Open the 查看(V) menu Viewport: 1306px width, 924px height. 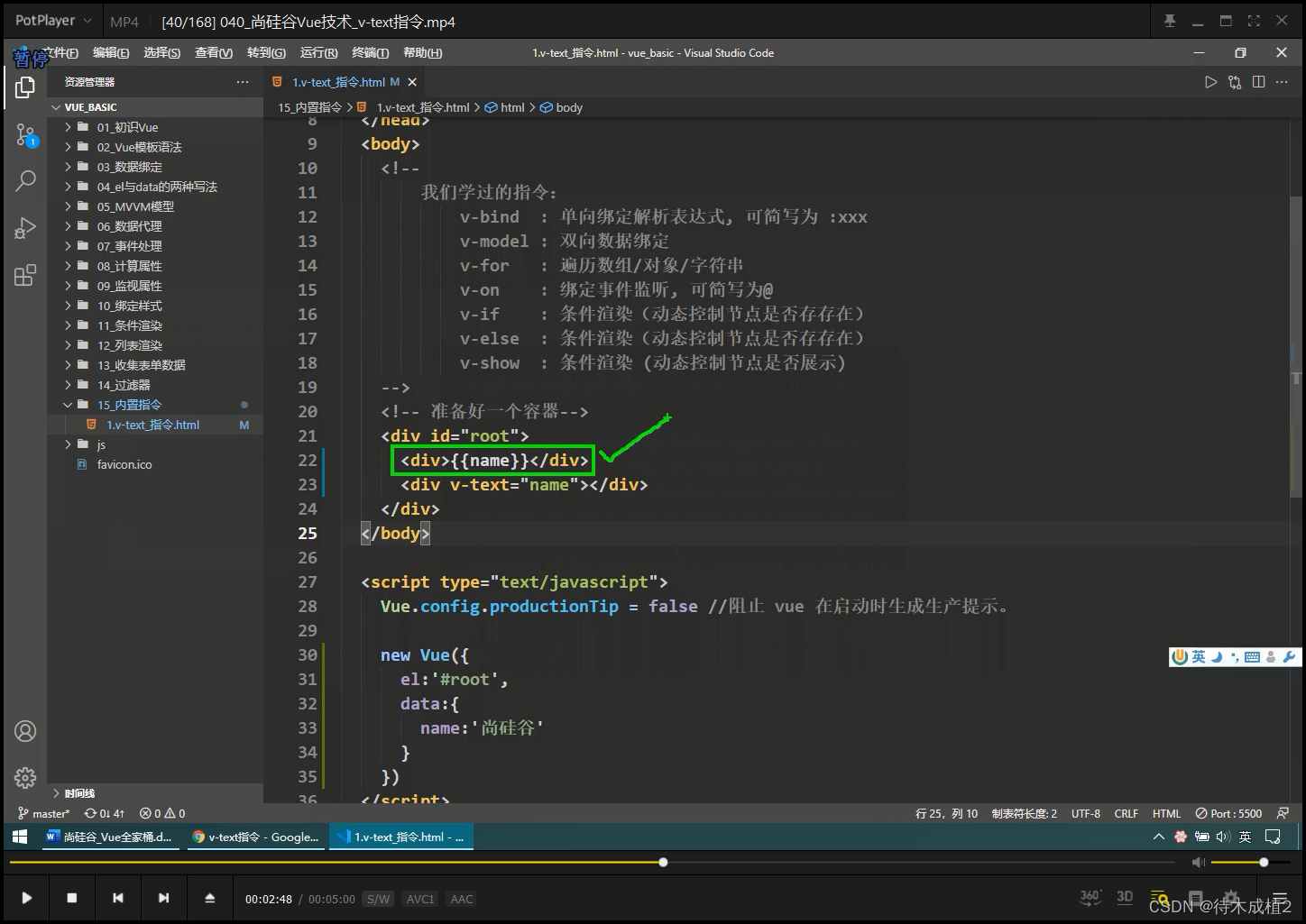(x=214, y=53)
